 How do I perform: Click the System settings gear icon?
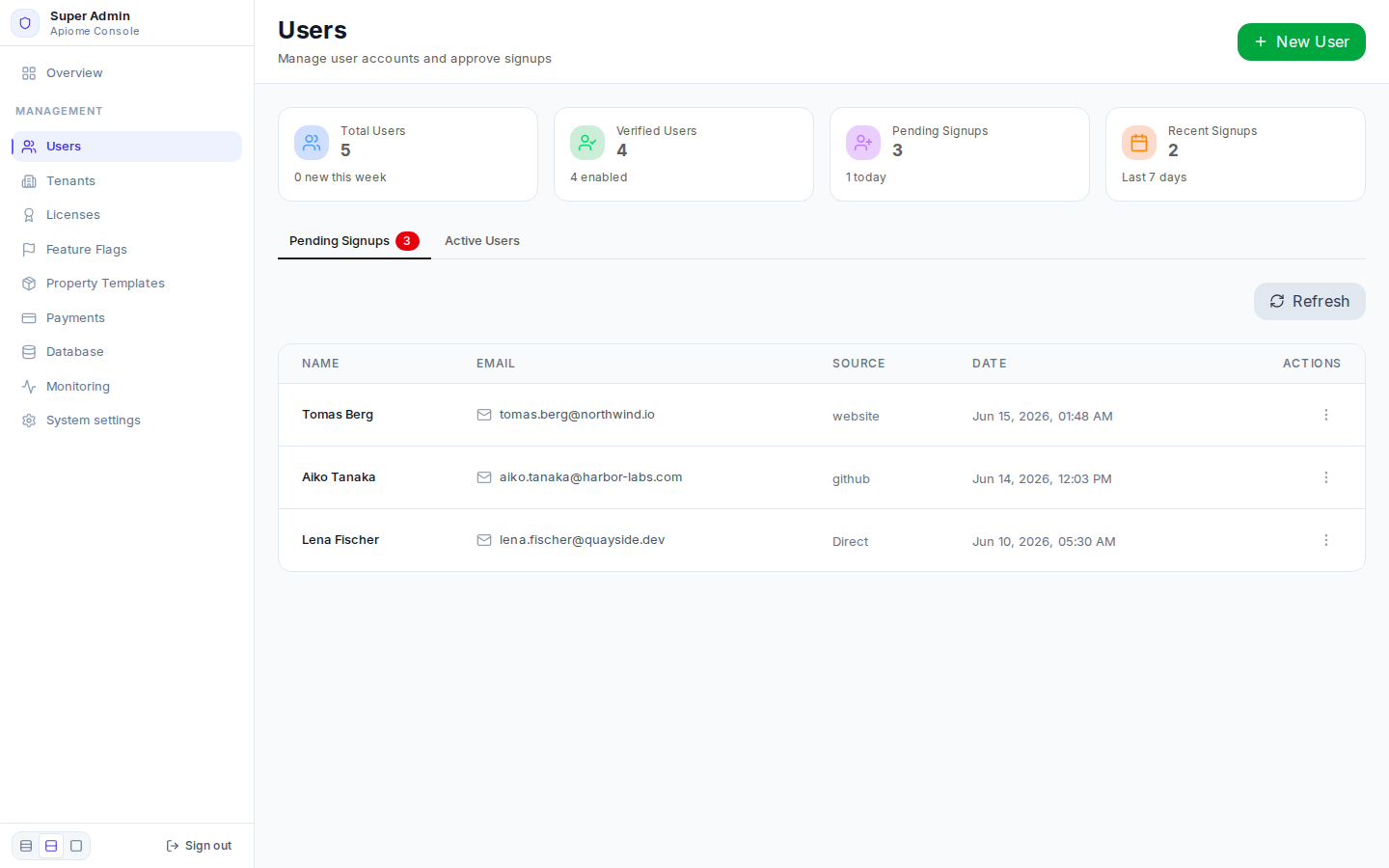[x=29, y=420]
